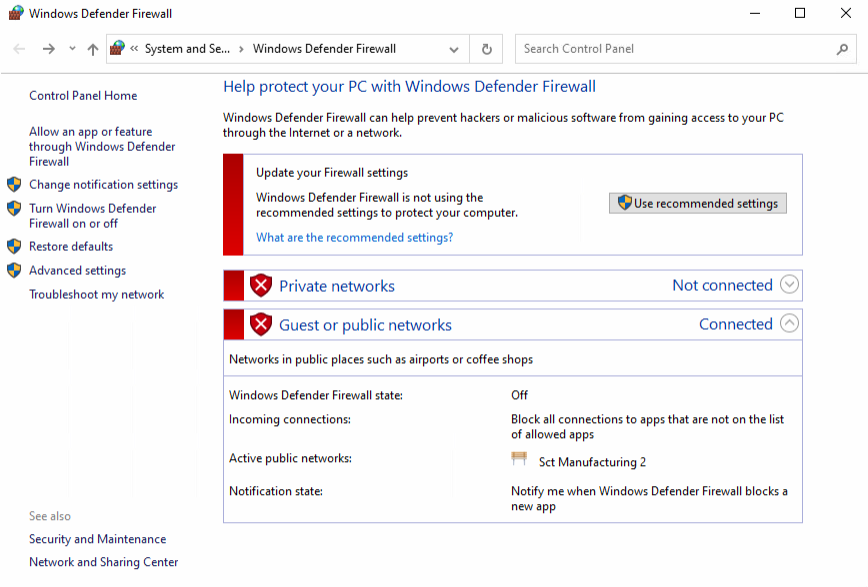Screen dimensions: 868x587
Task: Open Allow an app or feature link
Action: pos(102,147)
